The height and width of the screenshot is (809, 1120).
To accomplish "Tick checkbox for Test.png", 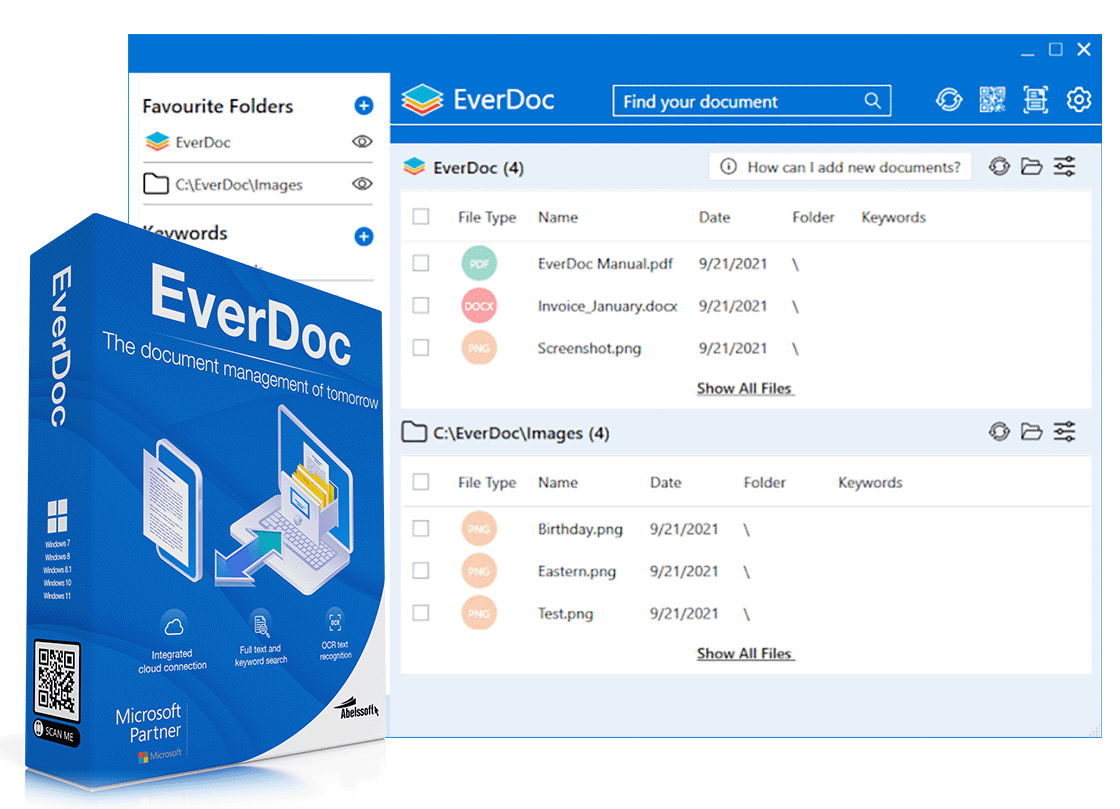I will pyautogui.click(x=421, y=613).
